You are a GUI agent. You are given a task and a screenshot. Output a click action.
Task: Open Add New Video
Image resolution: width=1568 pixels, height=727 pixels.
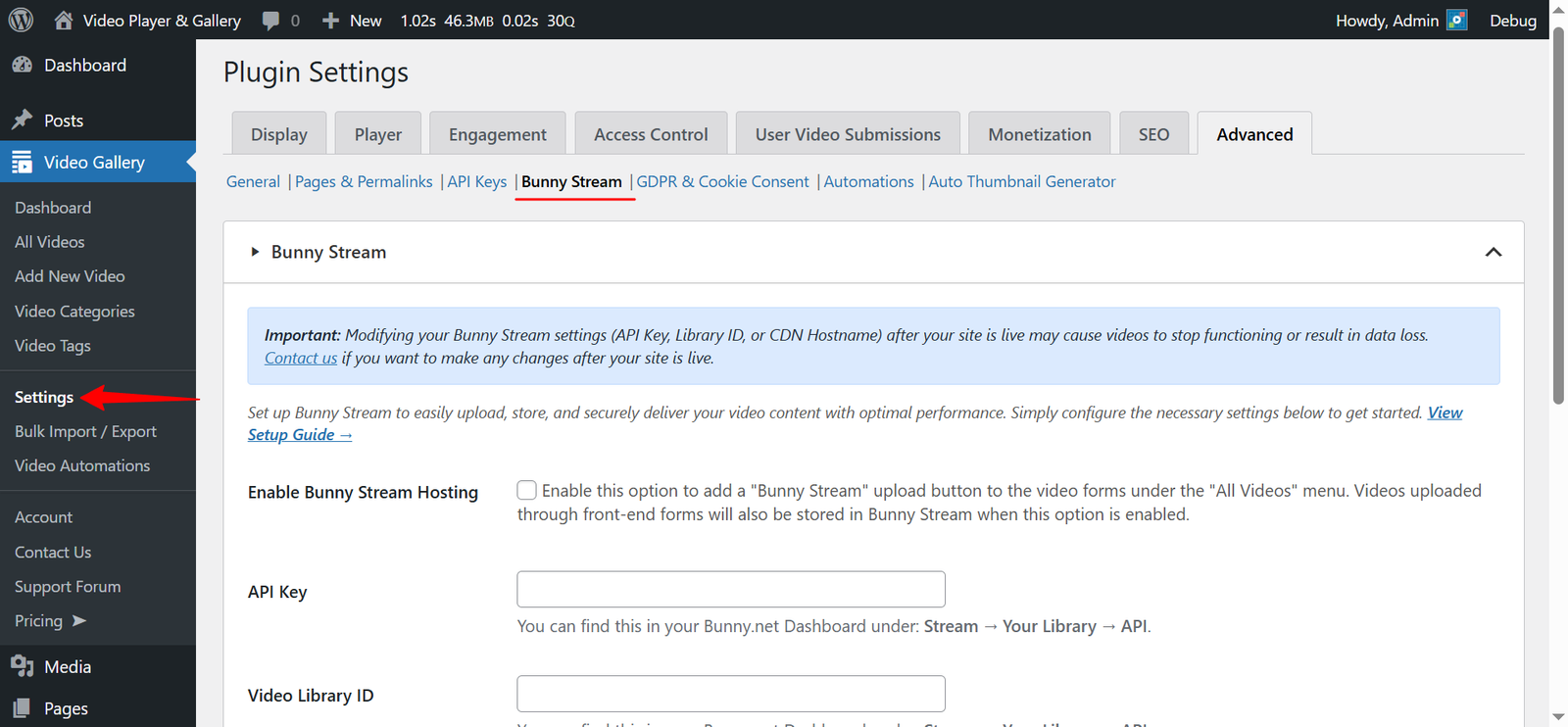click(x=70, y=275)
